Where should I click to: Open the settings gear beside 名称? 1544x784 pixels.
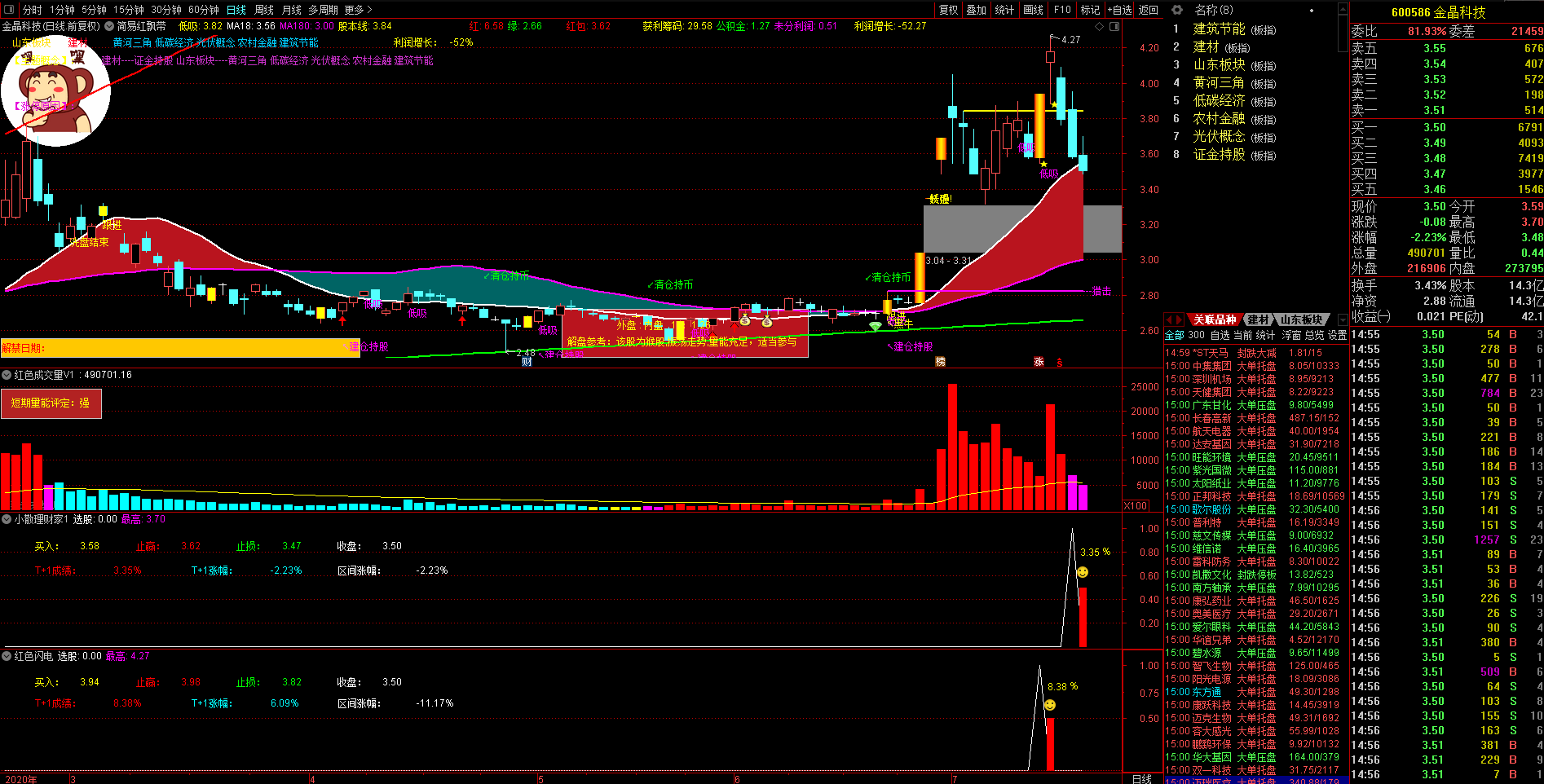point(1177,10)
